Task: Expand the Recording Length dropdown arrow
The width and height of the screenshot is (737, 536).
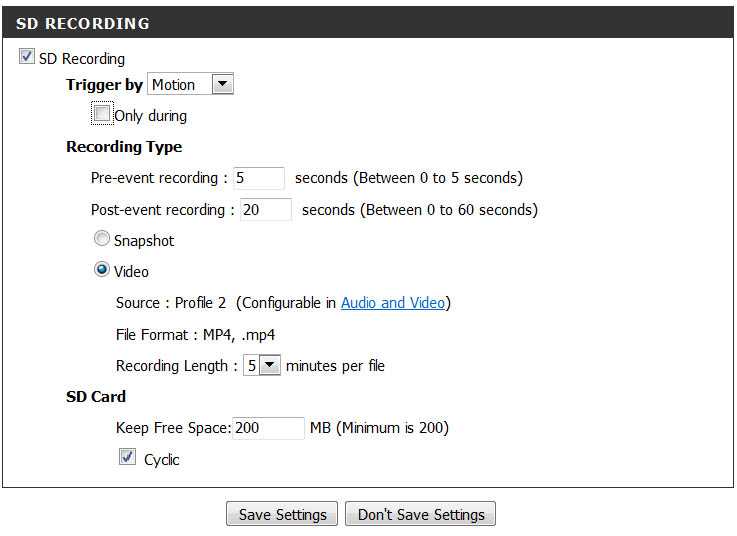Action: (x=270, y=365)
